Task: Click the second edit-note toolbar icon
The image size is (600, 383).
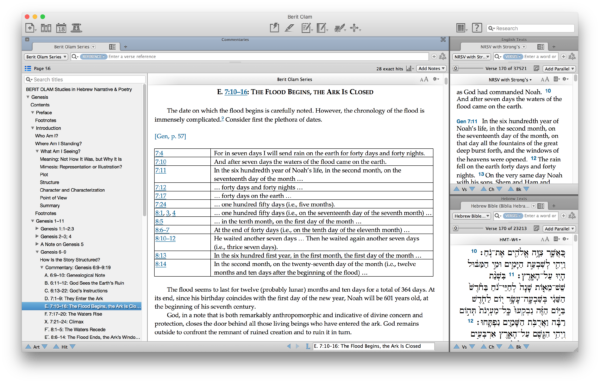Action: coord(322,28)
